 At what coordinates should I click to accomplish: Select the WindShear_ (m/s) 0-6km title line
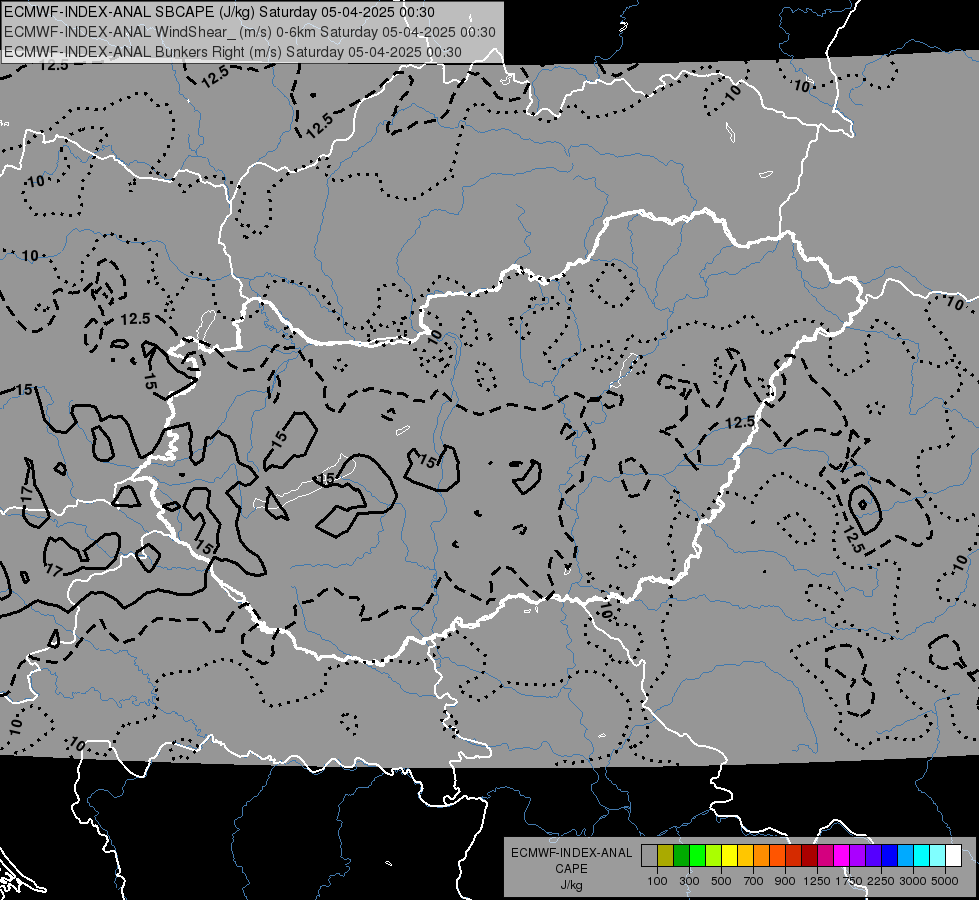point(250,32)
